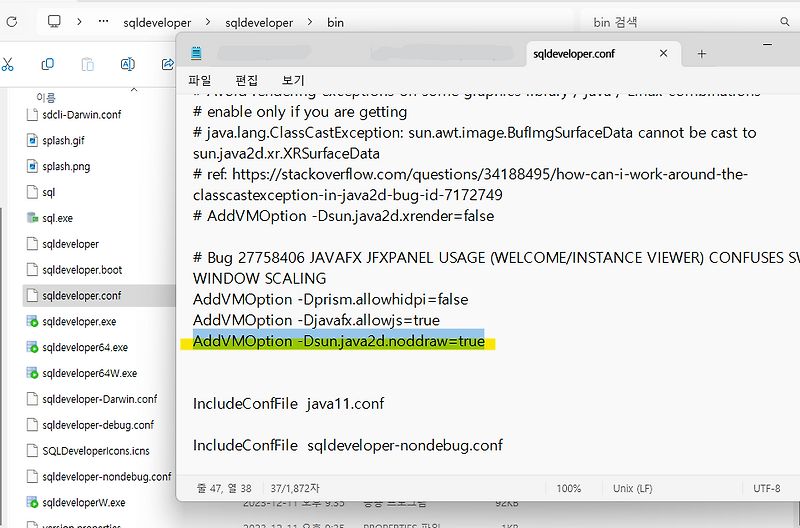The width and height of the screenshot is (800, 528).
Task: Select the sql file
Action: tap(48, 192)
